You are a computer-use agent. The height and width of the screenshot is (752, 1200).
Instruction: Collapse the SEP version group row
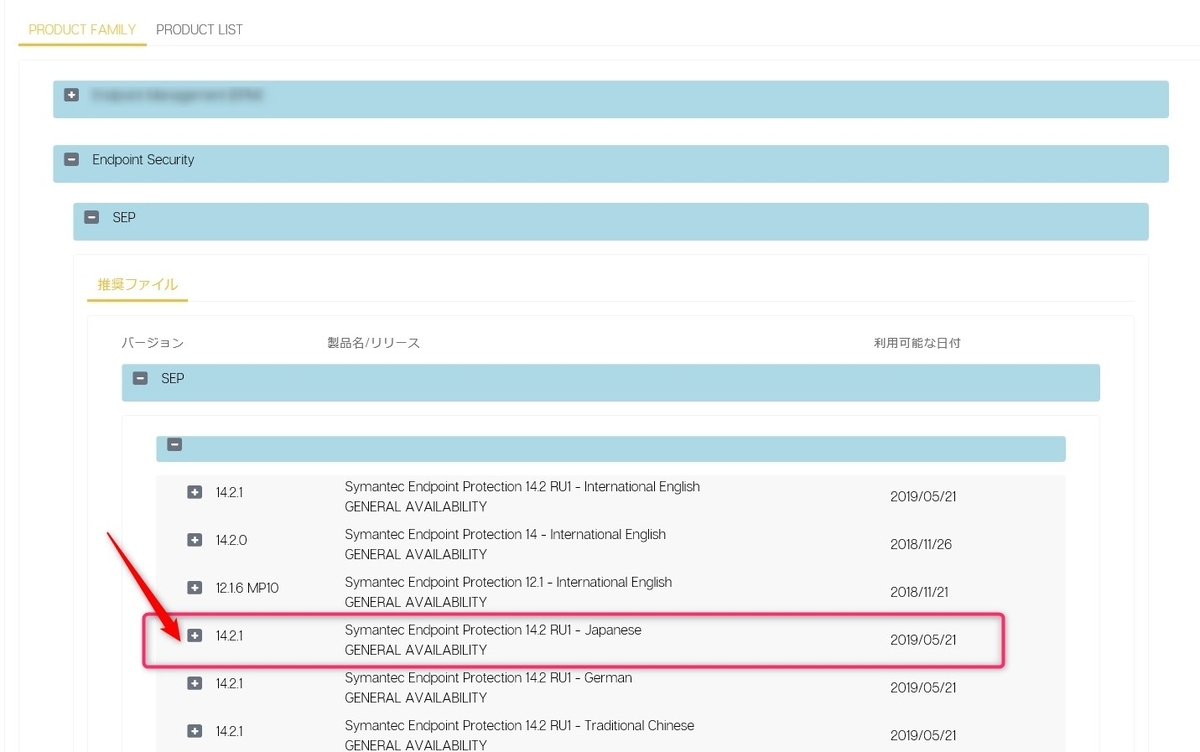(140, 379)
